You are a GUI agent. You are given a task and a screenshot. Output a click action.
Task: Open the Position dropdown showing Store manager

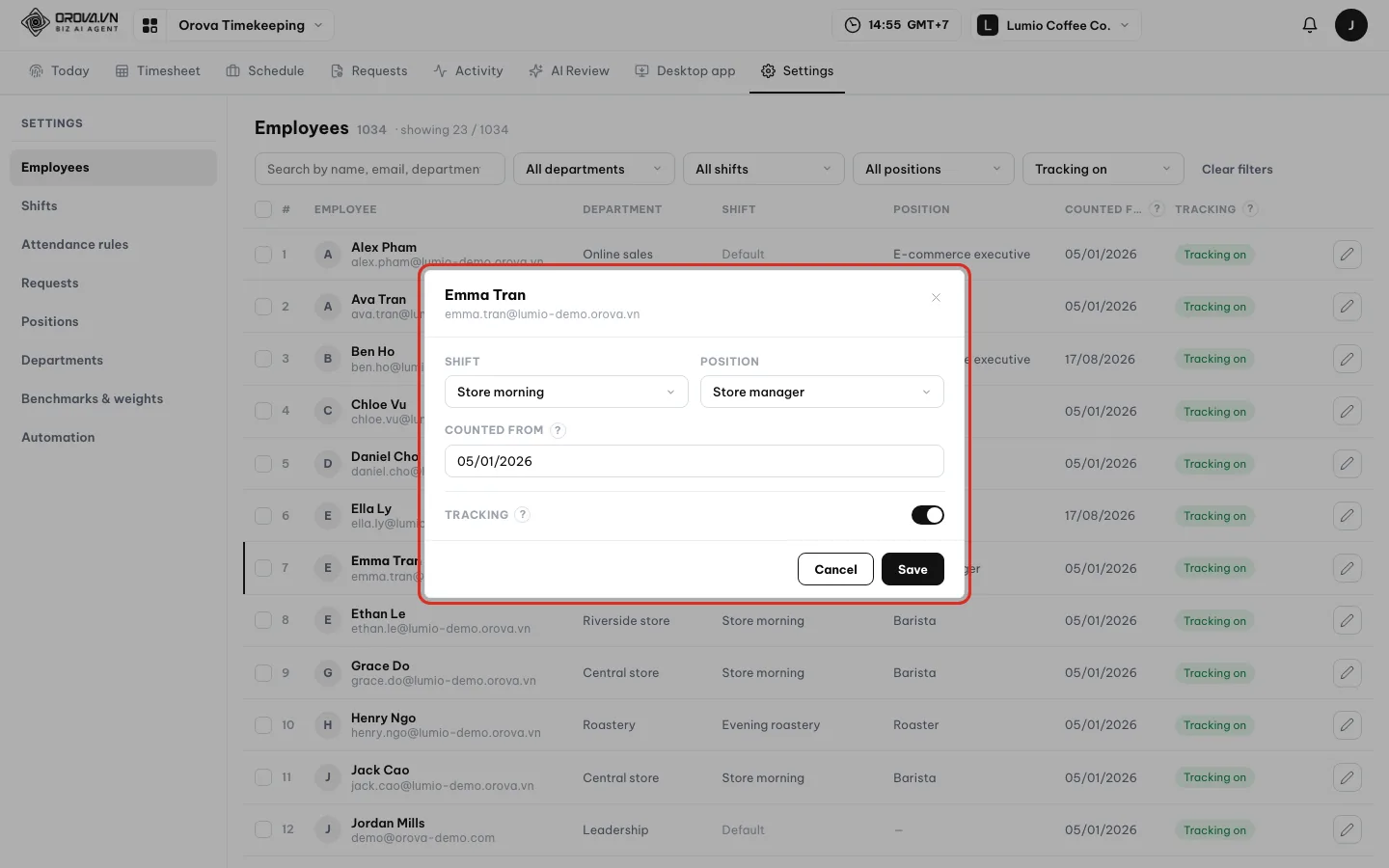tap(822, 392)
